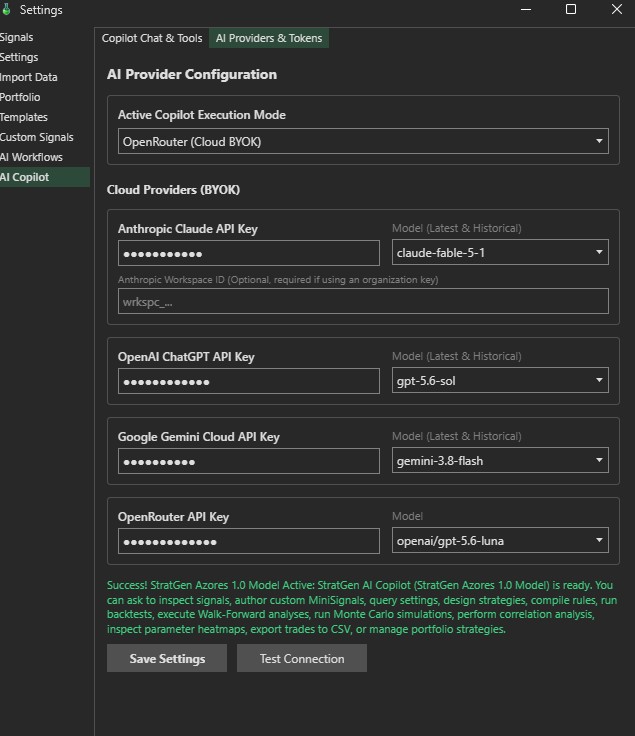The width and height of the screenshot is (635, 736).
Task: Minimize the Settings window
Action: point(526,9)
